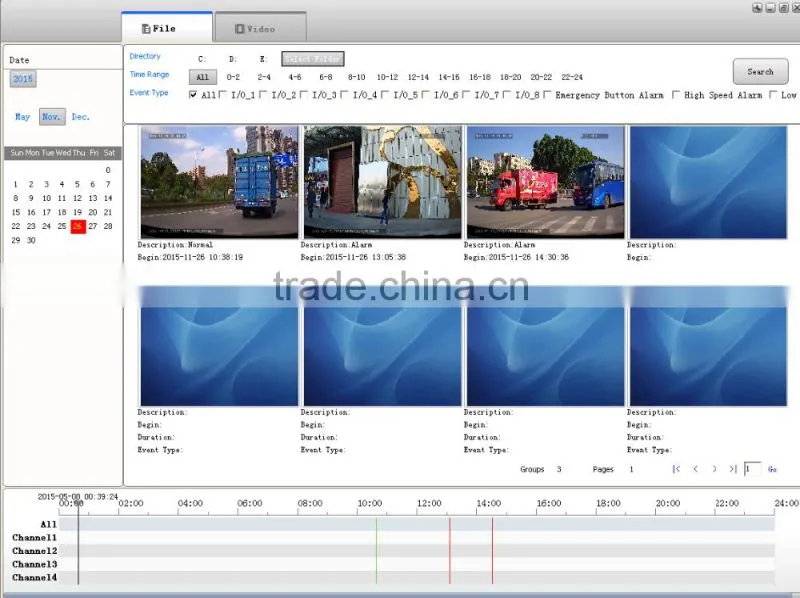Click green event marker near 10:30 on timeline

377,551
